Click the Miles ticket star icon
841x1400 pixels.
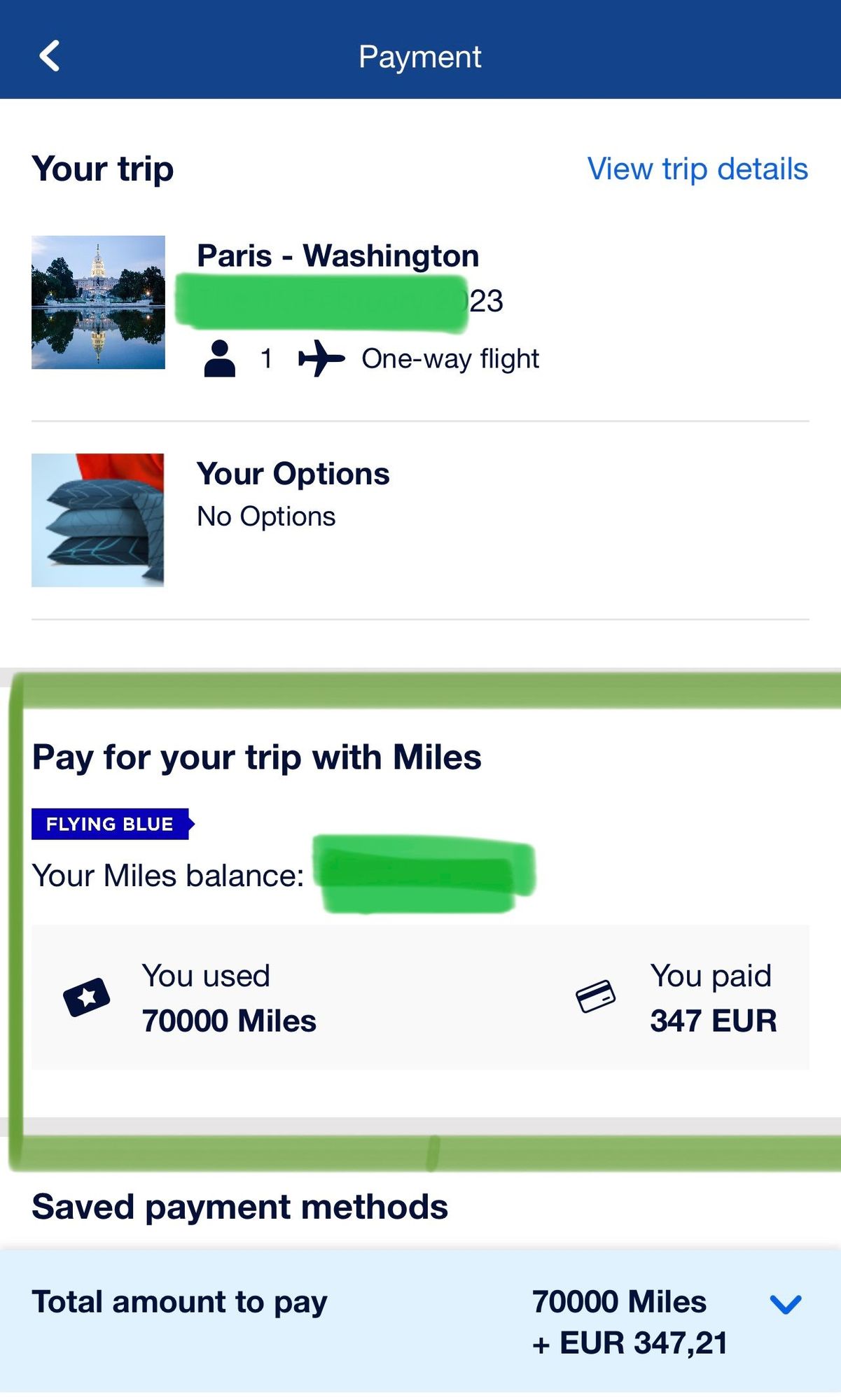click(87, 997)
